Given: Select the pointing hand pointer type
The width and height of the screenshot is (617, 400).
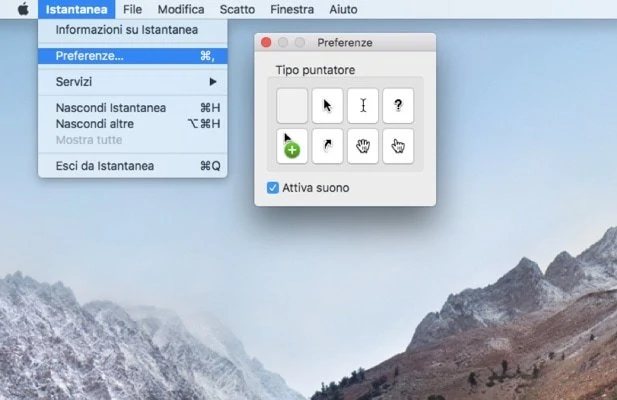Looking at the screenshot, I should (398, 146).
